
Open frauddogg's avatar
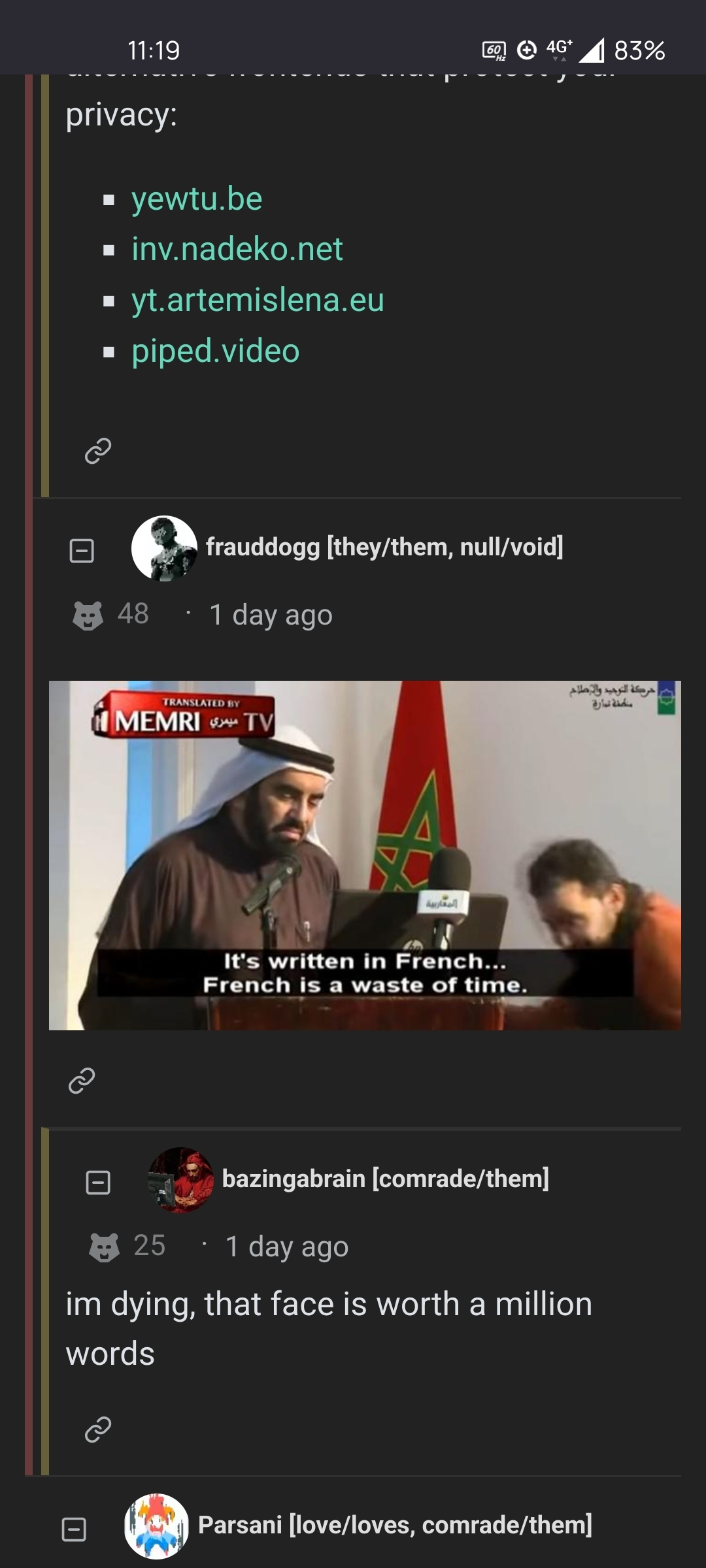tap(164, 548)
